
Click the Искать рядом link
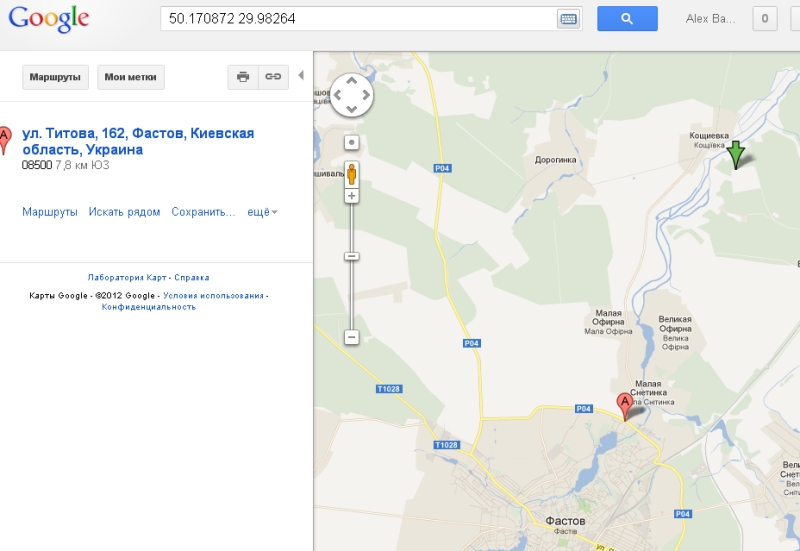pyautogui.click(x=124, y=212)
